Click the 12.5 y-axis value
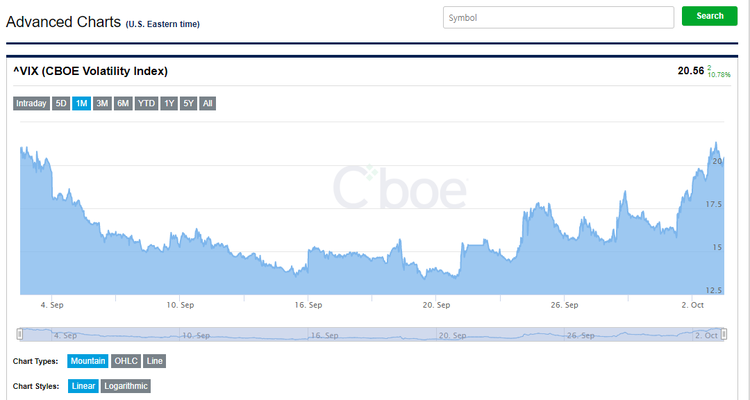Image resolution: width=750 pixels, height=400 pixels. pyautogui.click(x=714, y=290)
